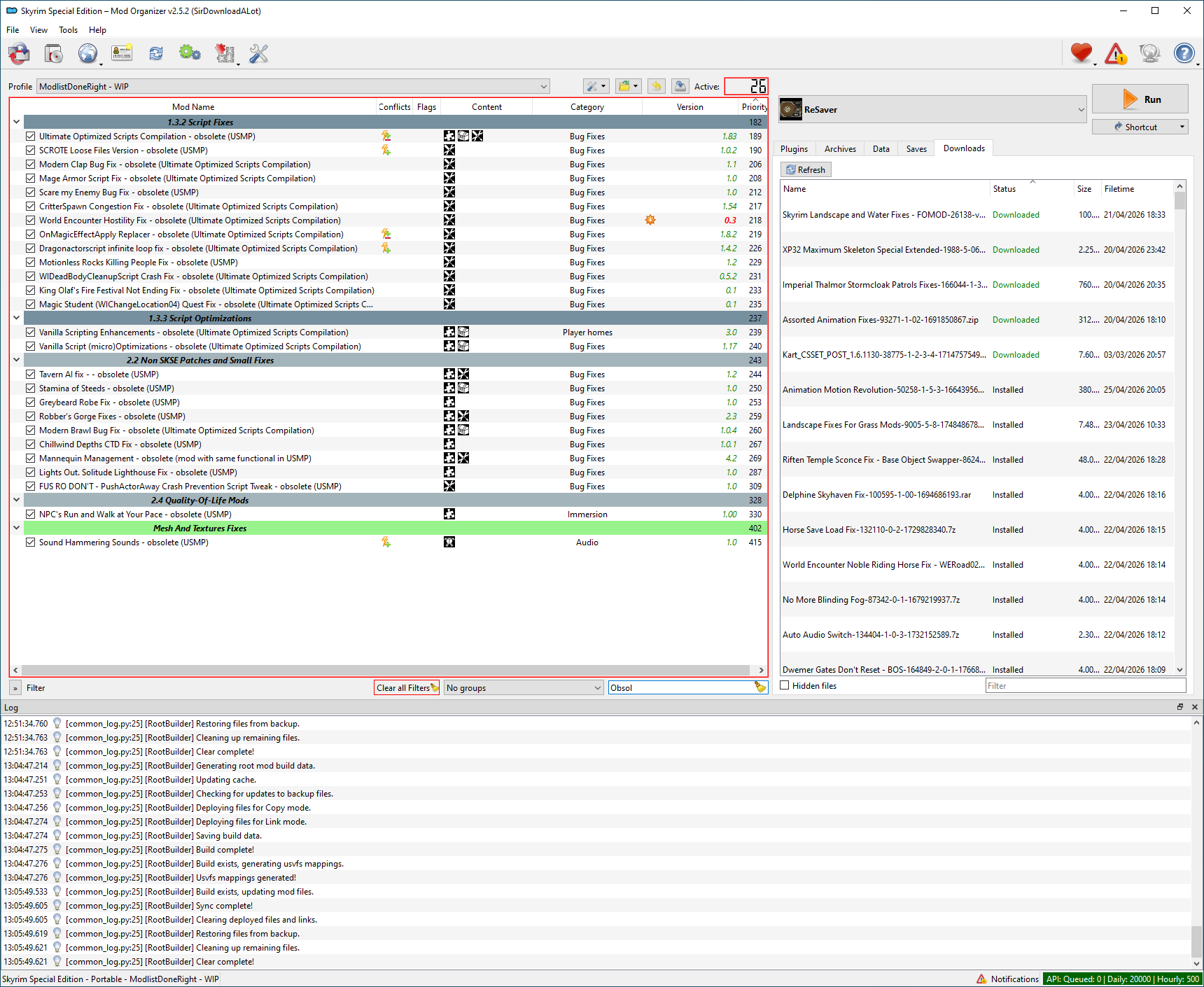Switch to the Saves tab
1204x987 pixels.
click(x=916, y=149)
